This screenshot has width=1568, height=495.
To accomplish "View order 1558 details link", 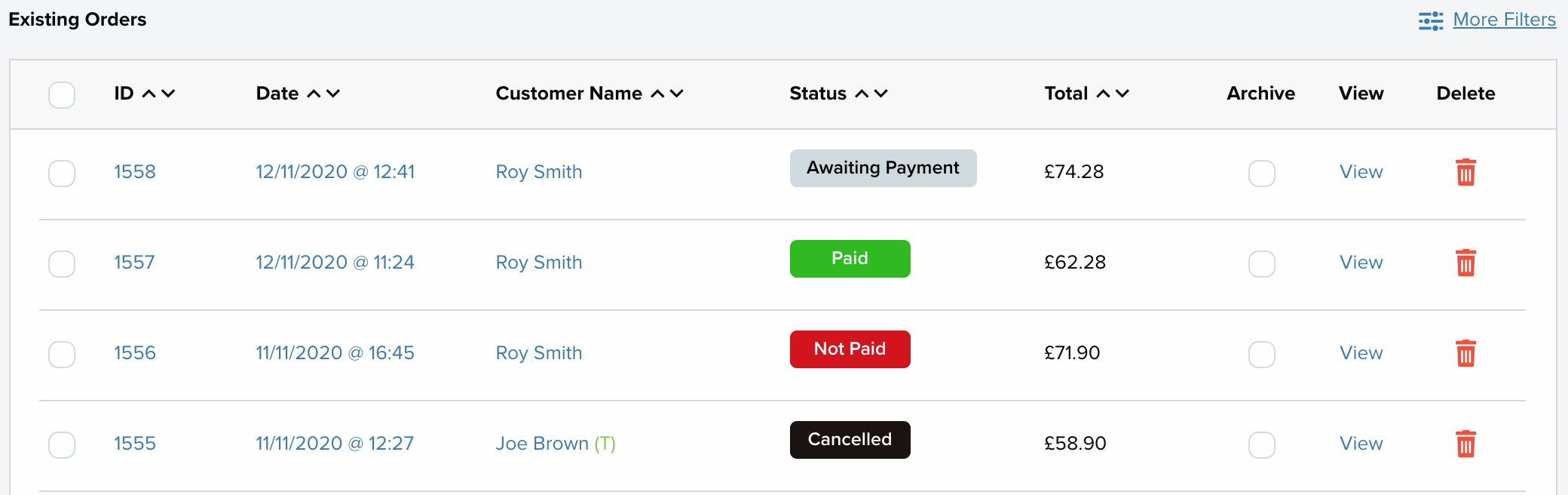I will point(1361,172).
